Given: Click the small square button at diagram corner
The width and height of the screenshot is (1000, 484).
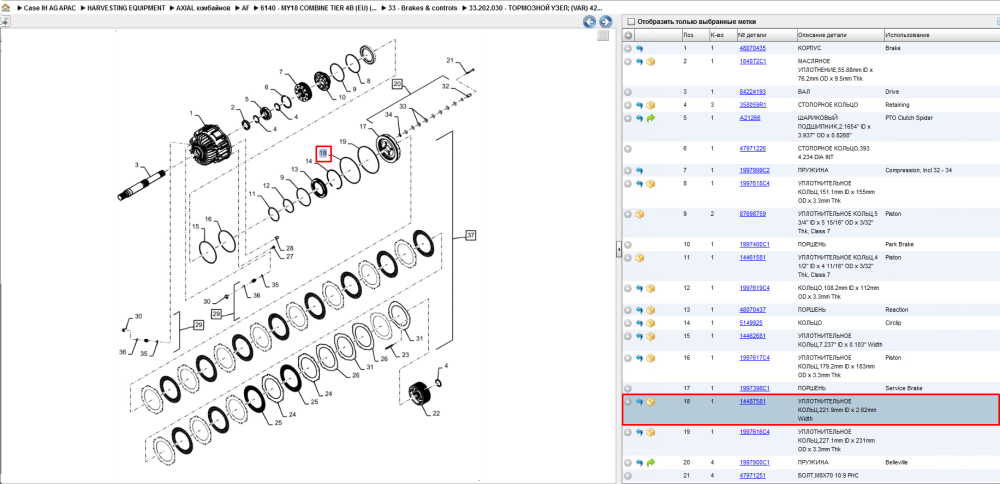Looking at the screenshot, I should pos(603,36).
